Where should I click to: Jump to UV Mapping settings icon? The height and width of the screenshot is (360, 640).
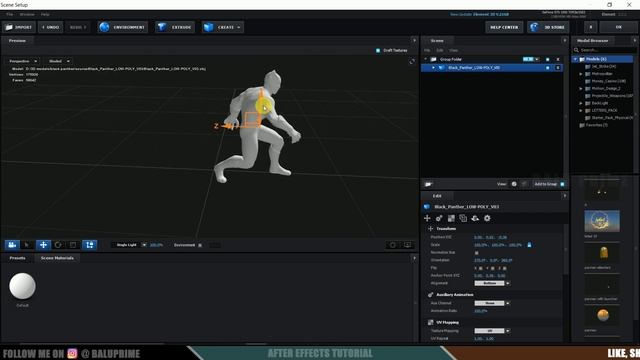click(451, 218)
